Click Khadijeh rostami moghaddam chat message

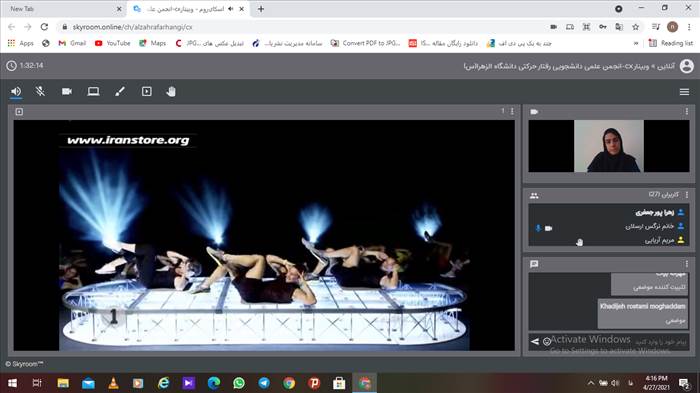click(642, 313)
